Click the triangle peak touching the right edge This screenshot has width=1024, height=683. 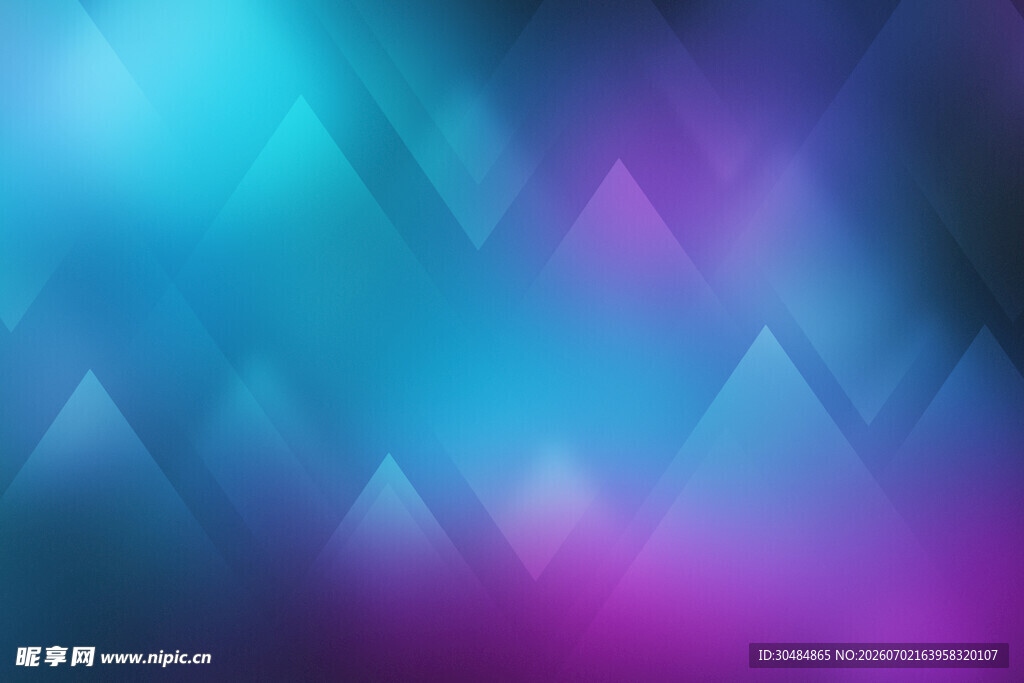click(985, 326)
